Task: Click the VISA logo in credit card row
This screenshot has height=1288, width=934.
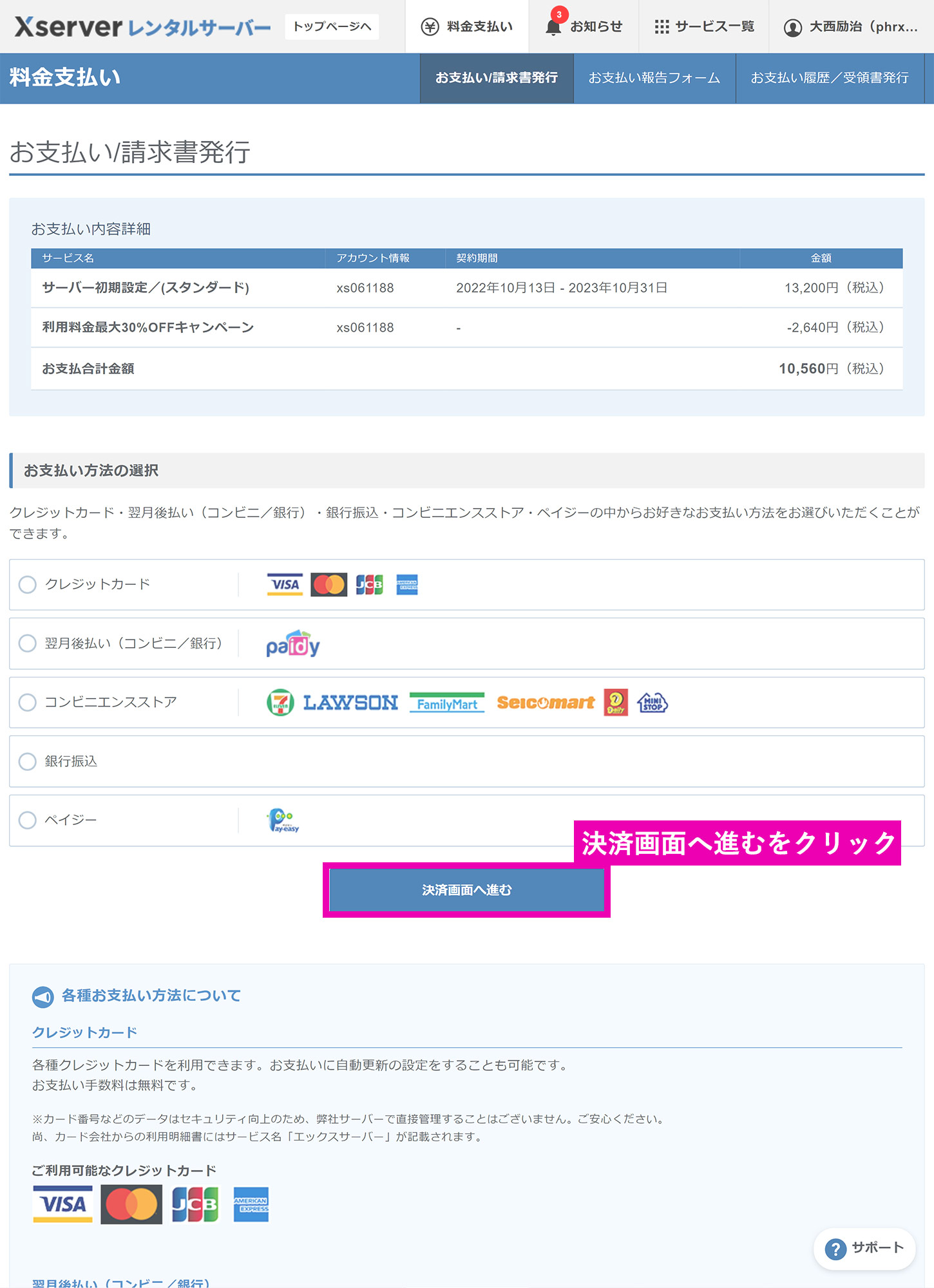Action: point(285,585)
